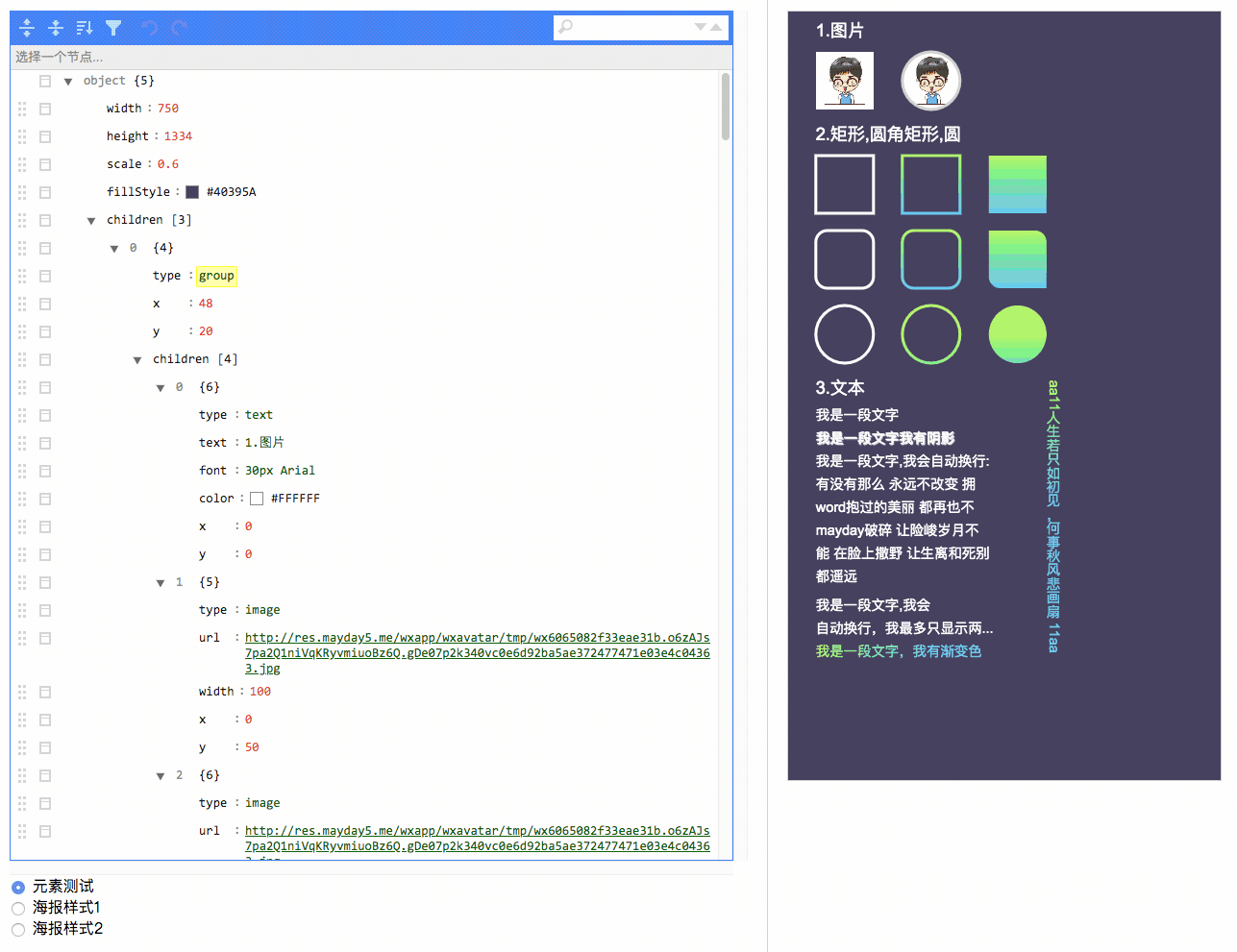The height and width of the screenshot is (952, 1237).
Task: Open context menu button for width 750 row
Action: (x=45, y=109)
